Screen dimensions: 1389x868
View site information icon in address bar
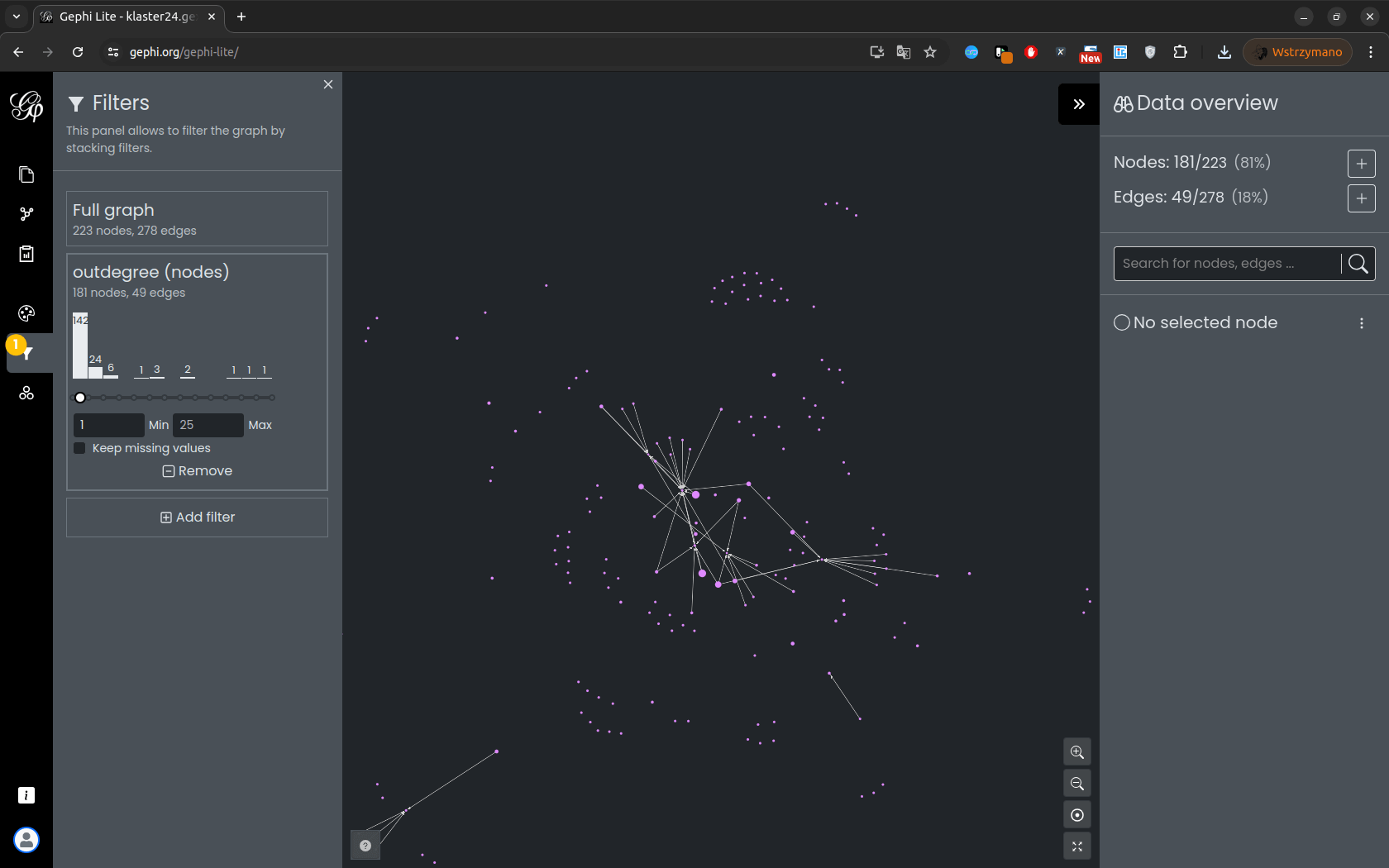[x=113, y=52]
